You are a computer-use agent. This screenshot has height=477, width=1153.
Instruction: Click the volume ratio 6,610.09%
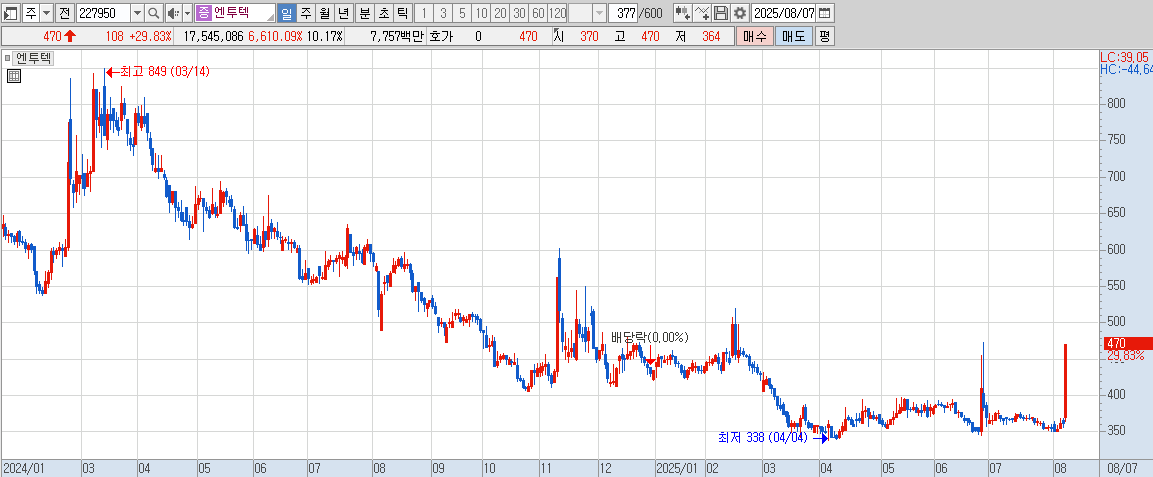point(274,36)
